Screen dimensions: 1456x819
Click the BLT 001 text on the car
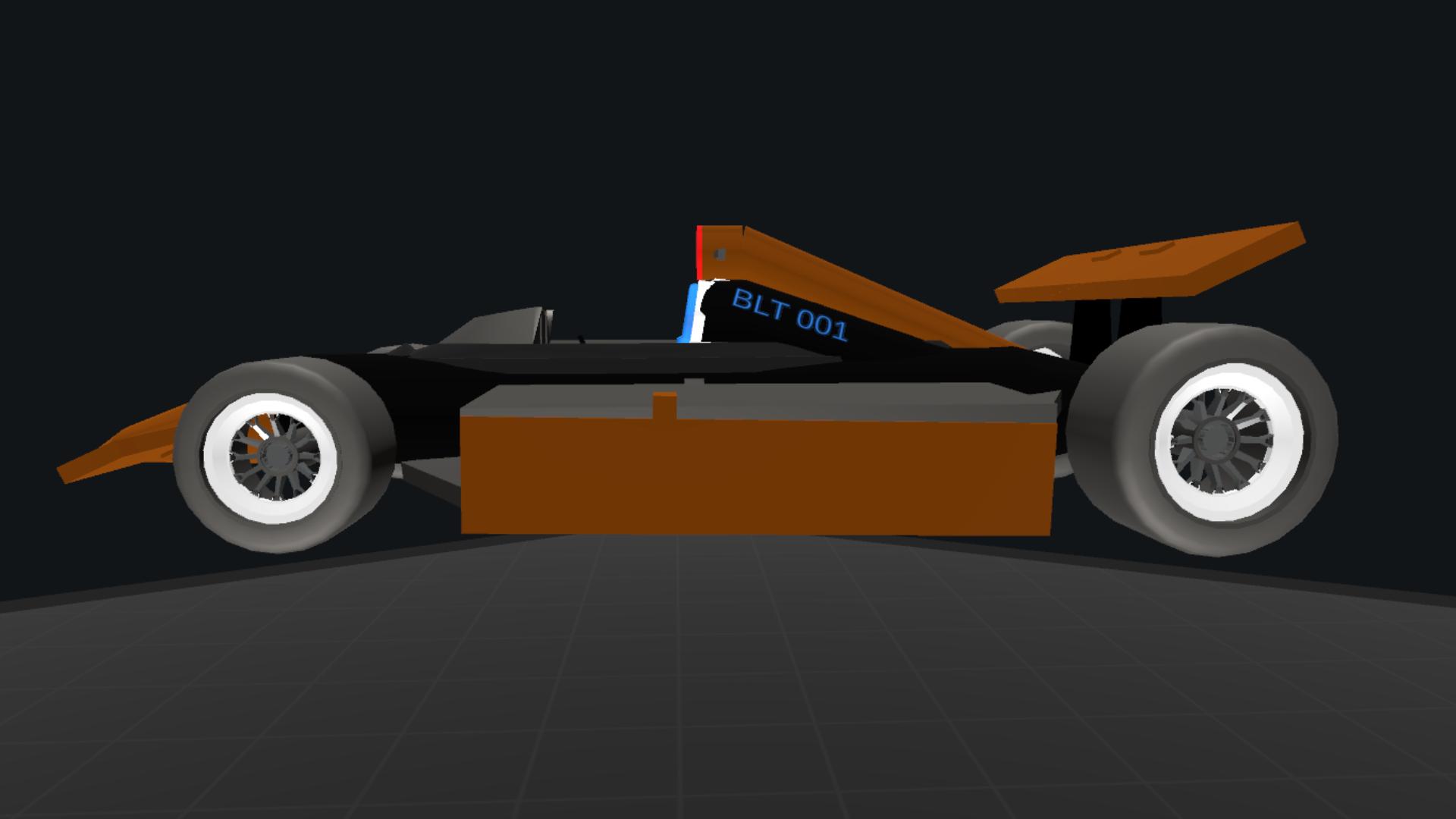point(789,314)
